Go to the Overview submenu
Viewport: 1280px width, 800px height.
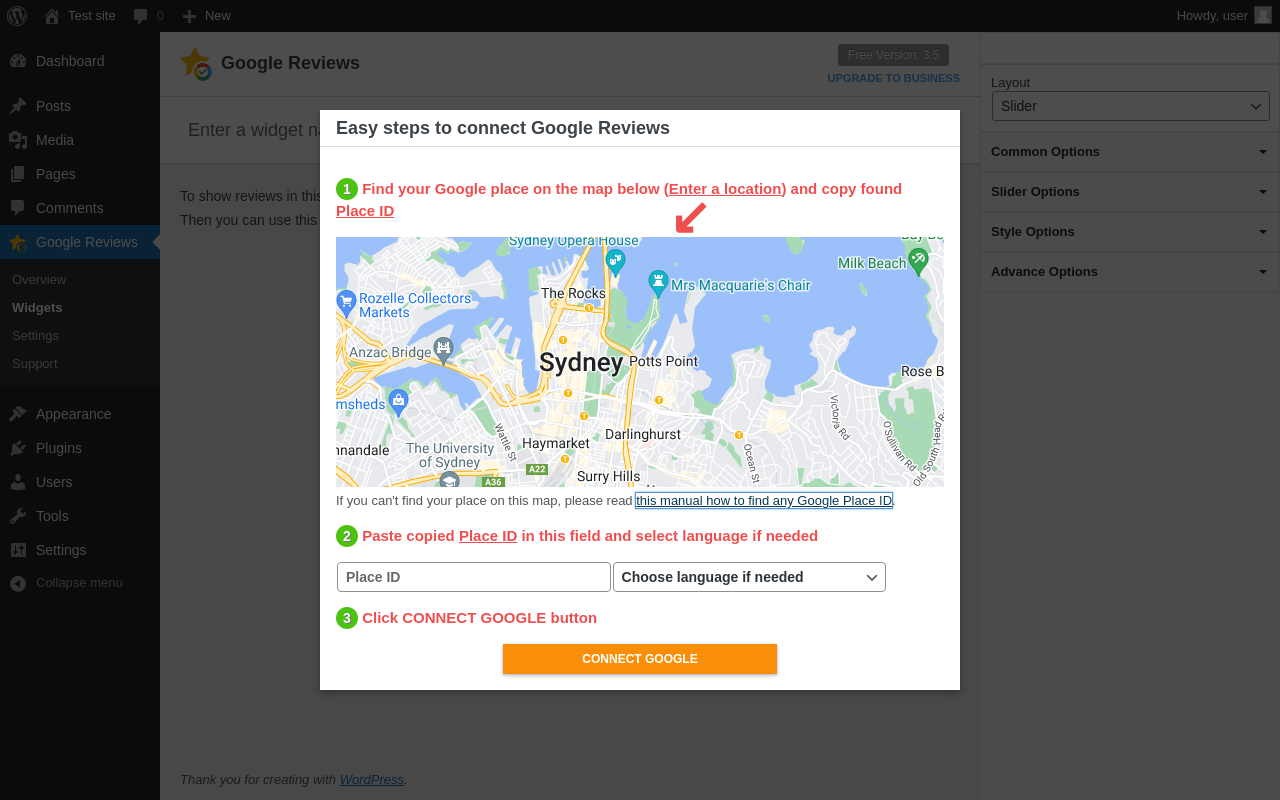(x=39, y=279)
